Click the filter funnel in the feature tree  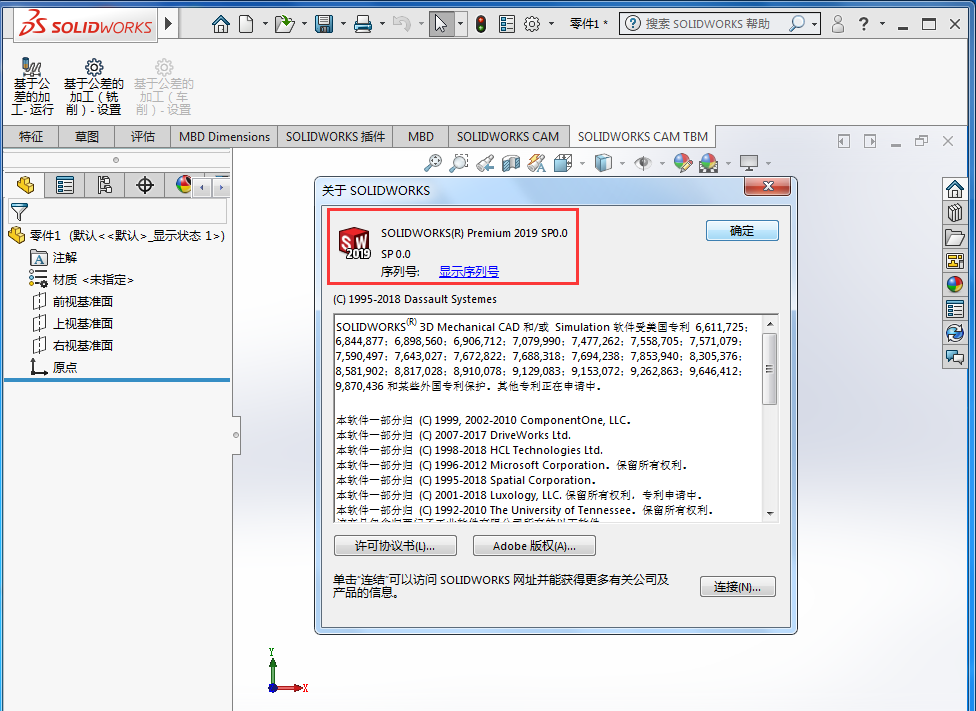pos(19,212)
